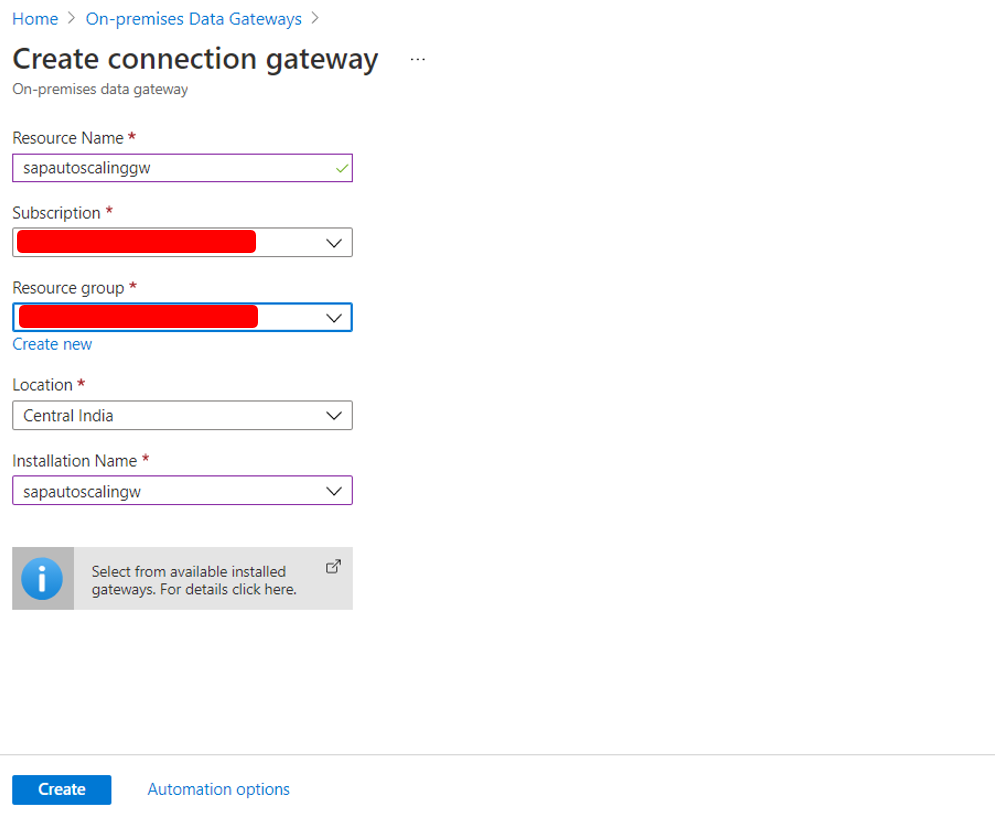Click breadcrumb chevron after On-premises Data Gateways
This screenshot has width=995, height=817.
pyautogui.click(x=315, y=18)
